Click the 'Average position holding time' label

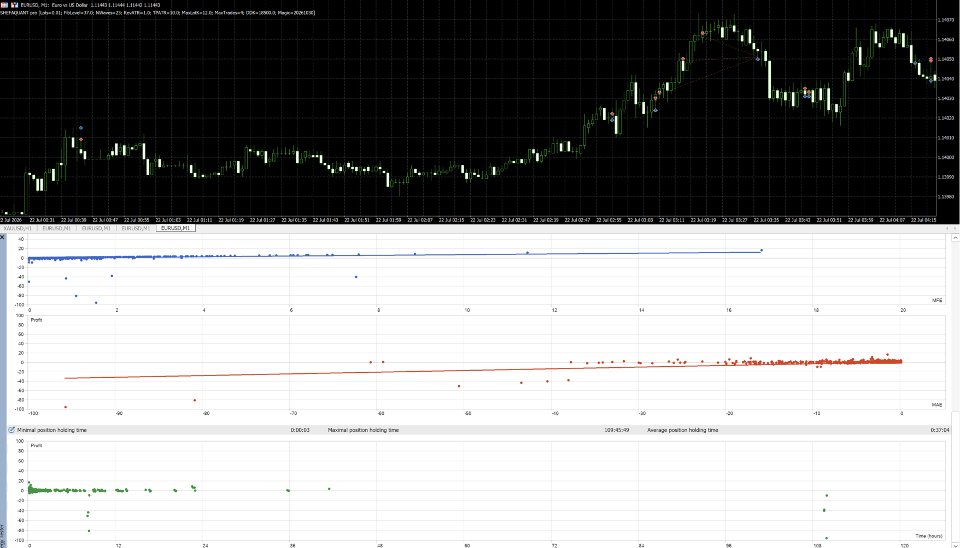[x=683, y=430]
